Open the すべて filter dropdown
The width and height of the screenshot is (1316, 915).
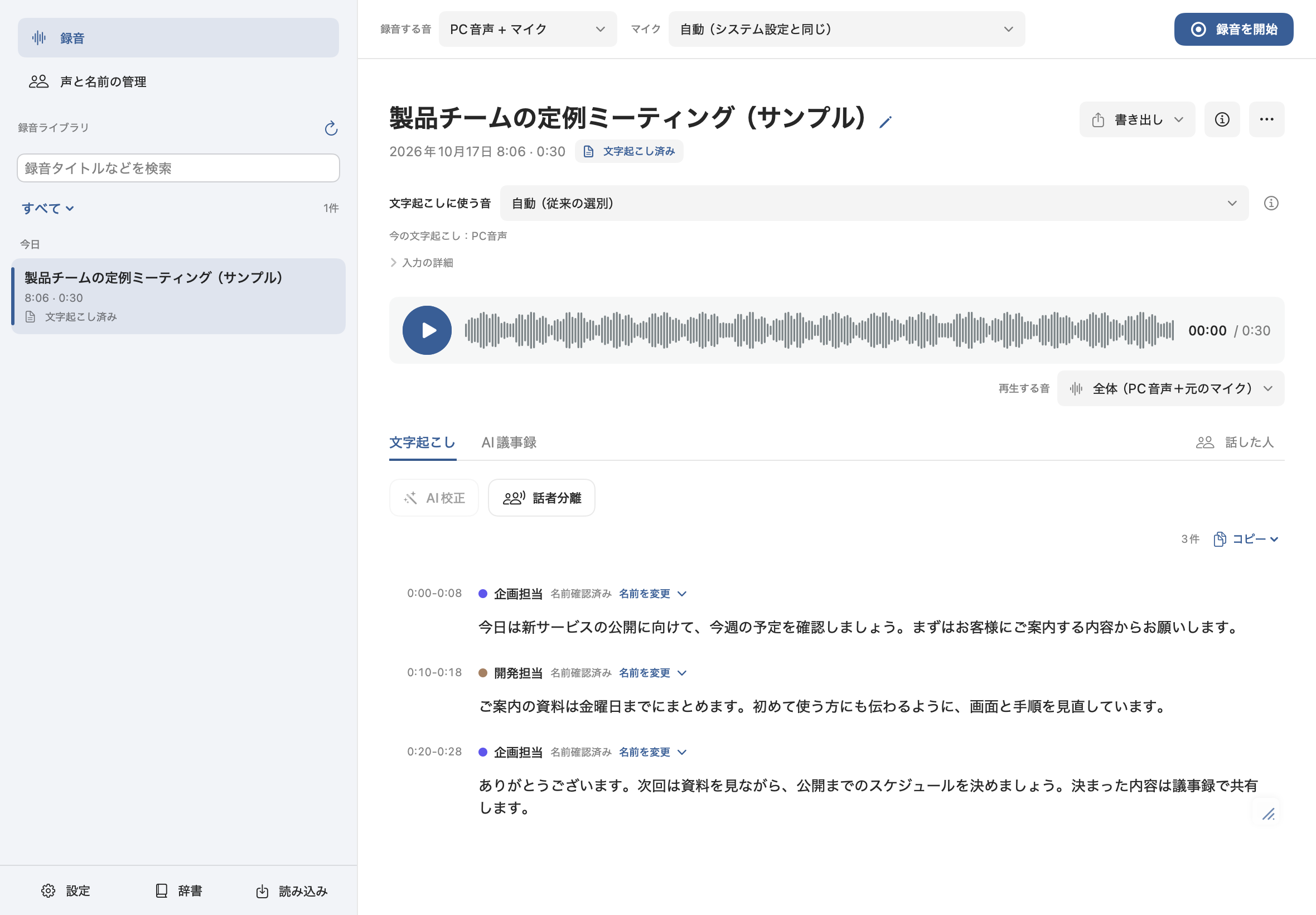(x=48, y=208)
